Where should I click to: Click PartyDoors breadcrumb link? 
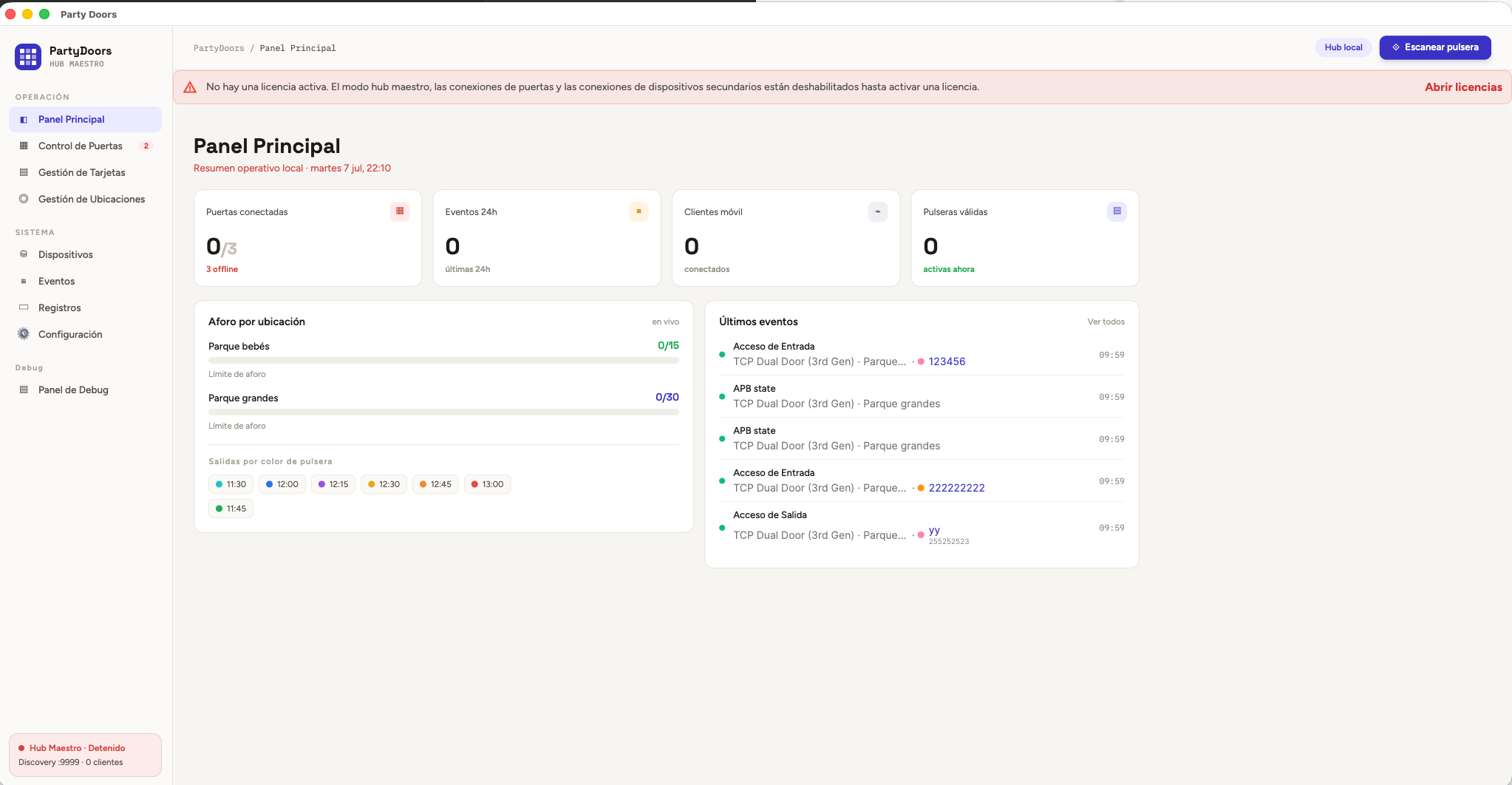[x=219, y=48]
